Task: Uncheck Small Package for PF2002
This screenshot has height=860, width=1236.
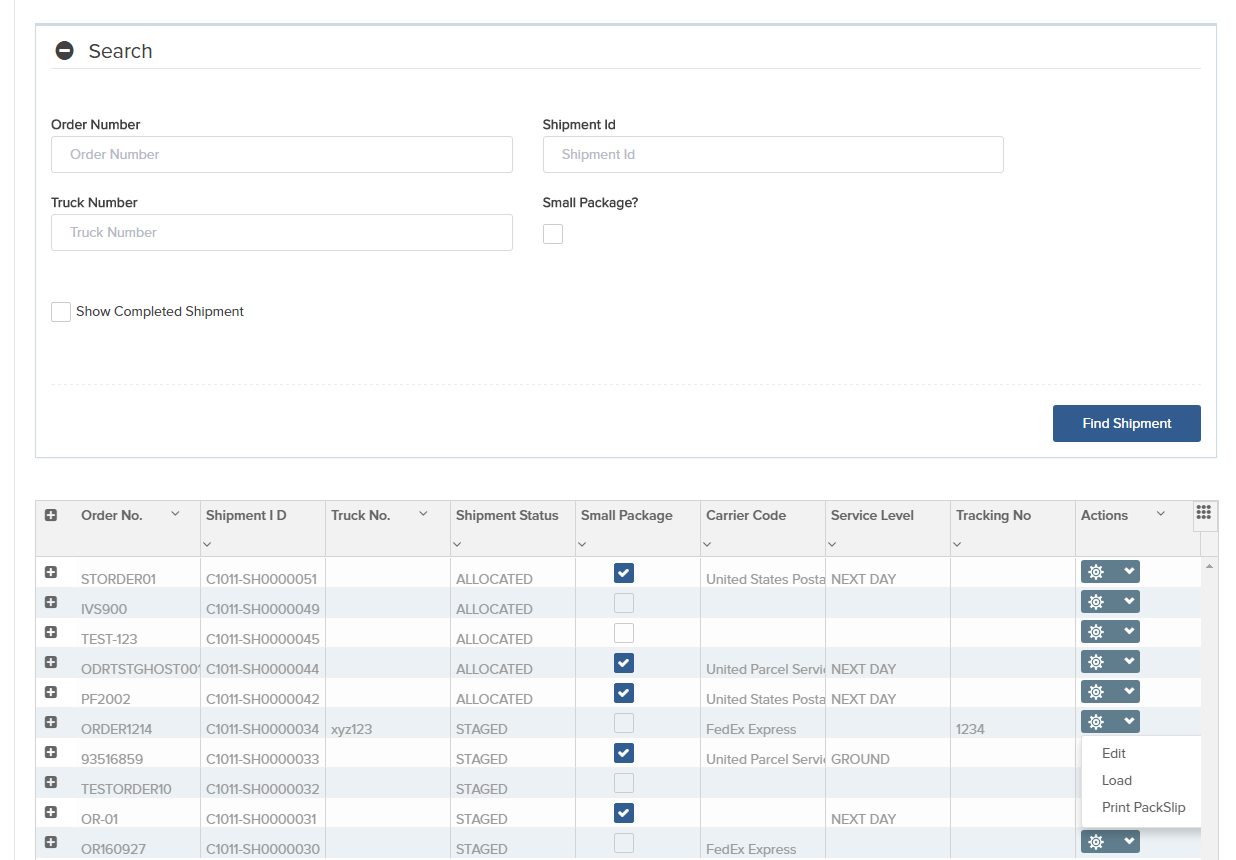Action: click(624, 693)
